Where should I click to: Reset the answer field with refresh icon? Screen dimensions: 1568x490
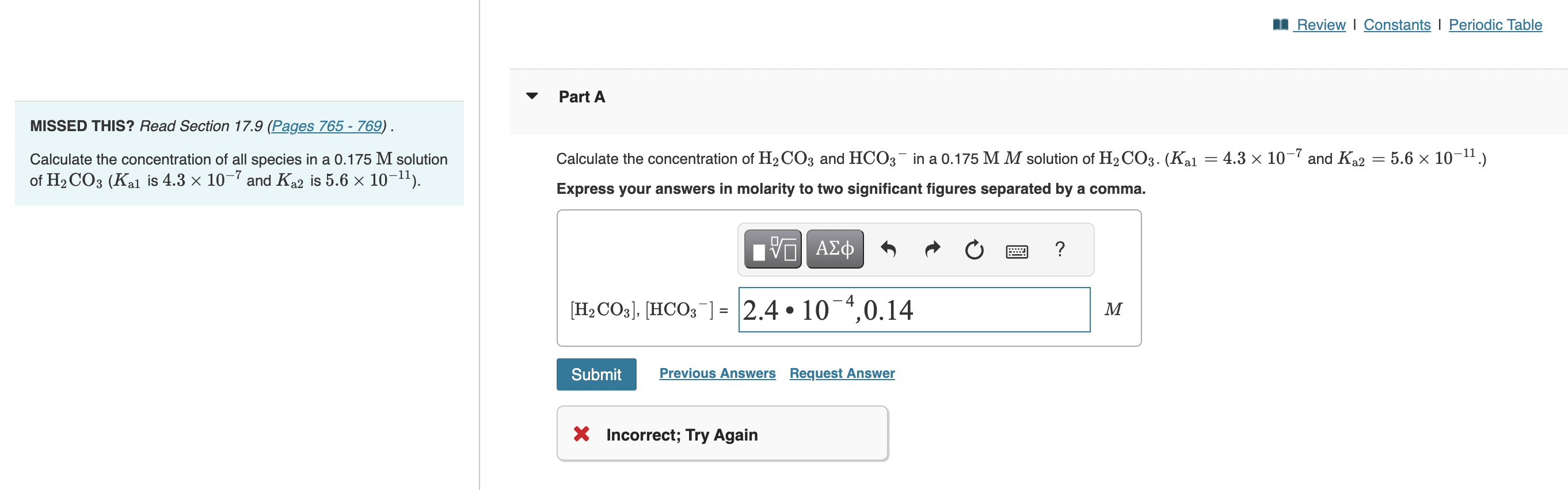click(x=973, y=249)
